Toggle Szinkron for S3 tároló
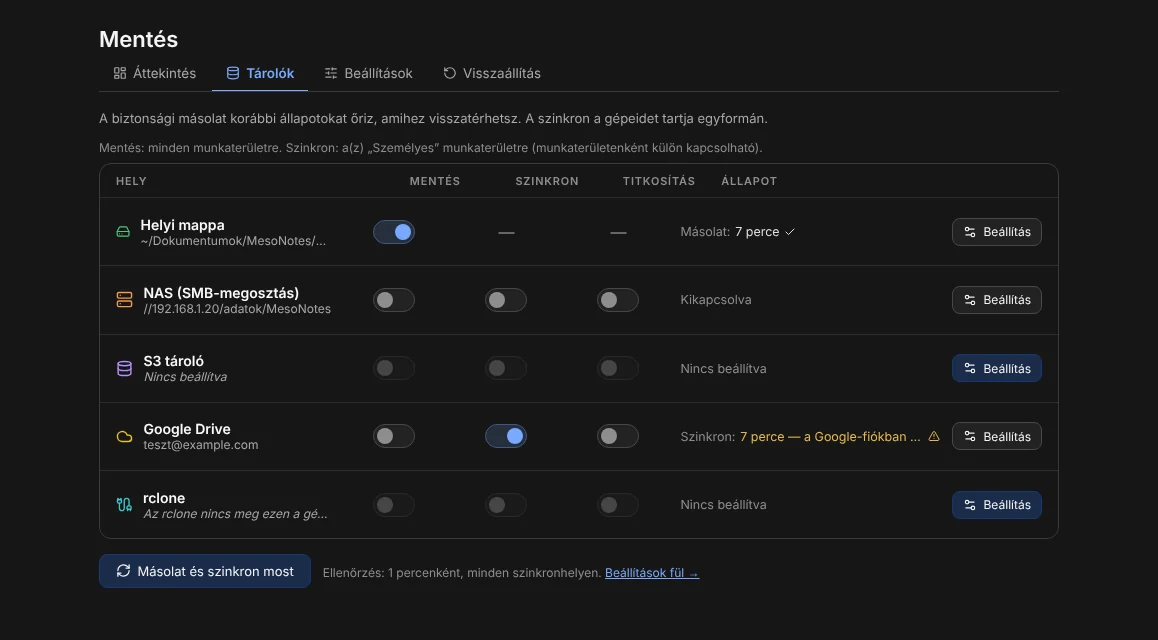Screen dimensions: 1158x640 (506, 368)
